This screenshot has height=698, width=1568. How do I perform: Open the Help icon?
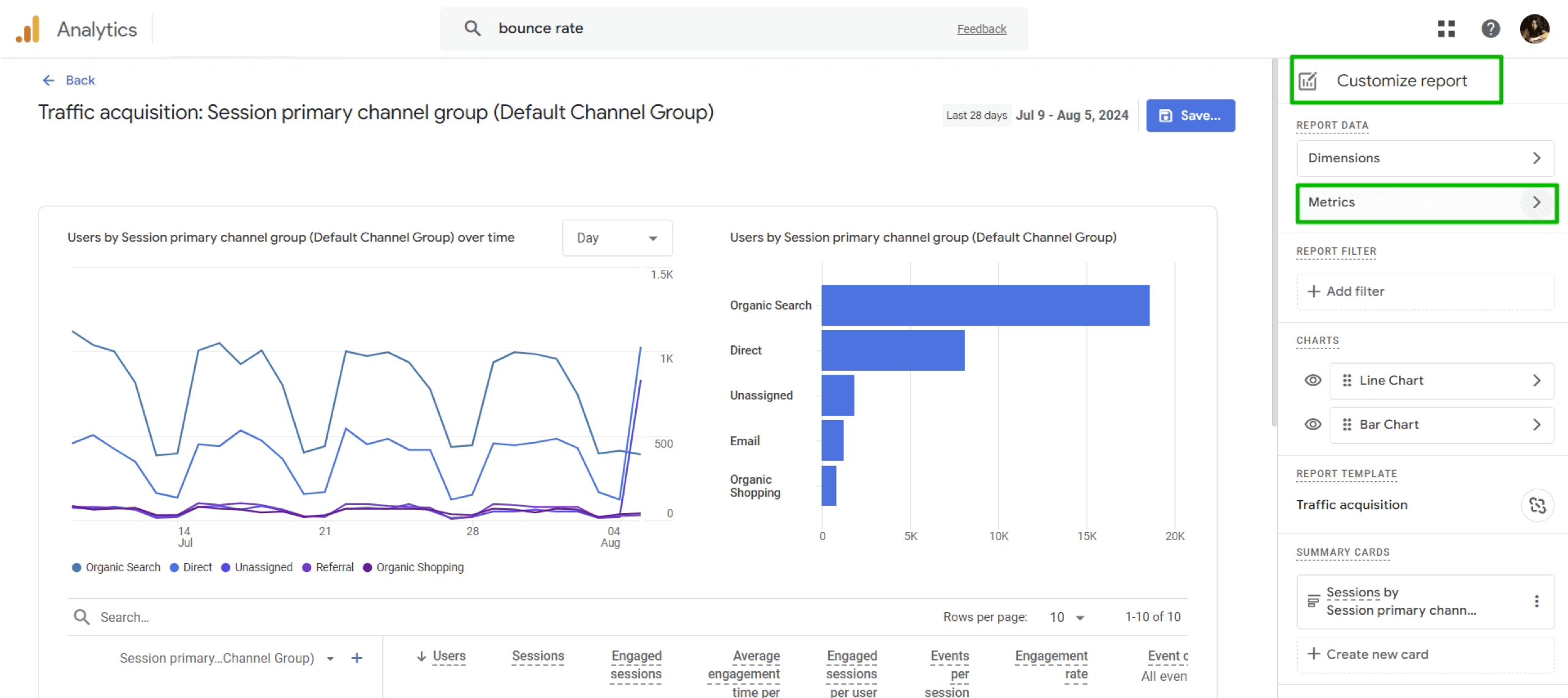(x=1490, y=29)
